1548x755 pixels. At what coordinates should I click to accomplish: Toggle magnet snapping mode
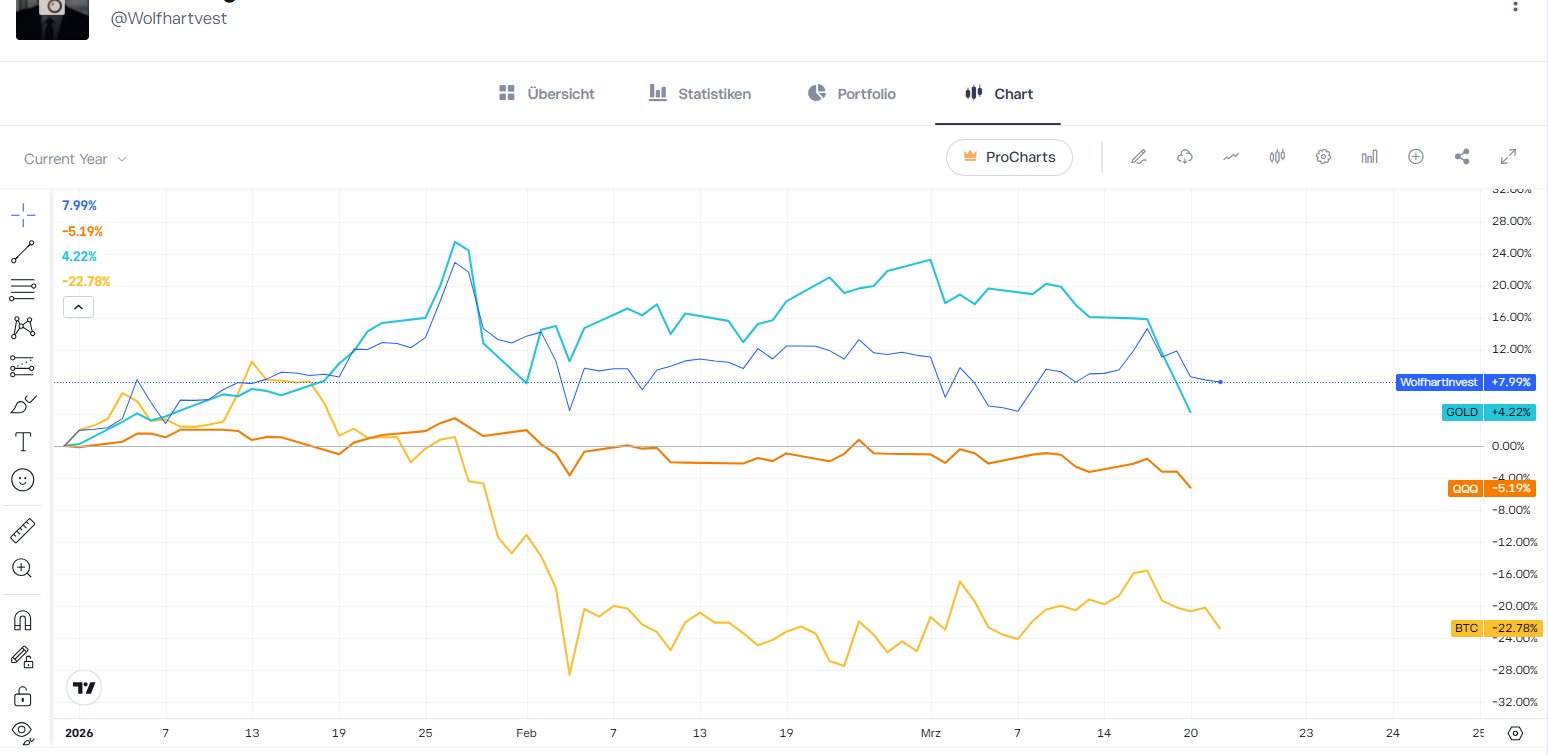pyautogui.click(x=22, y=620)
